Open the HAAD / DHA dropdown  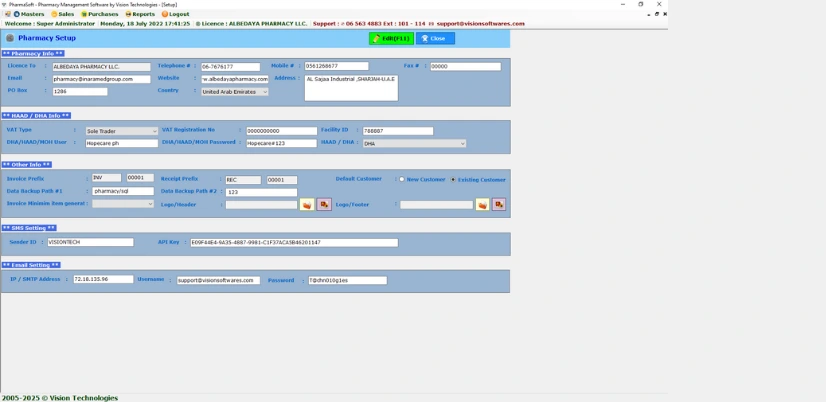click(462, 144)
